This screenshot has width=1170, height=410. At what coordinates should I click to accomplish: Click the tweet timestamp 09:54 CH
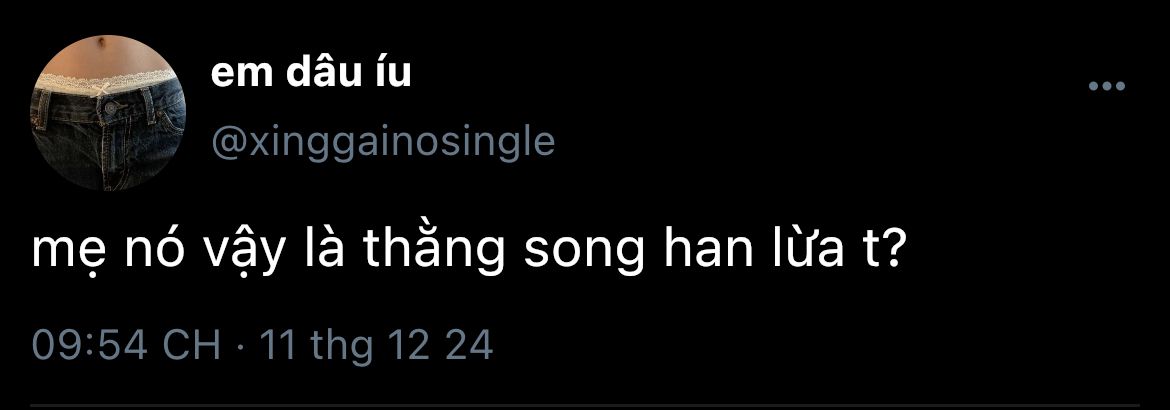[x=126, y=345]
